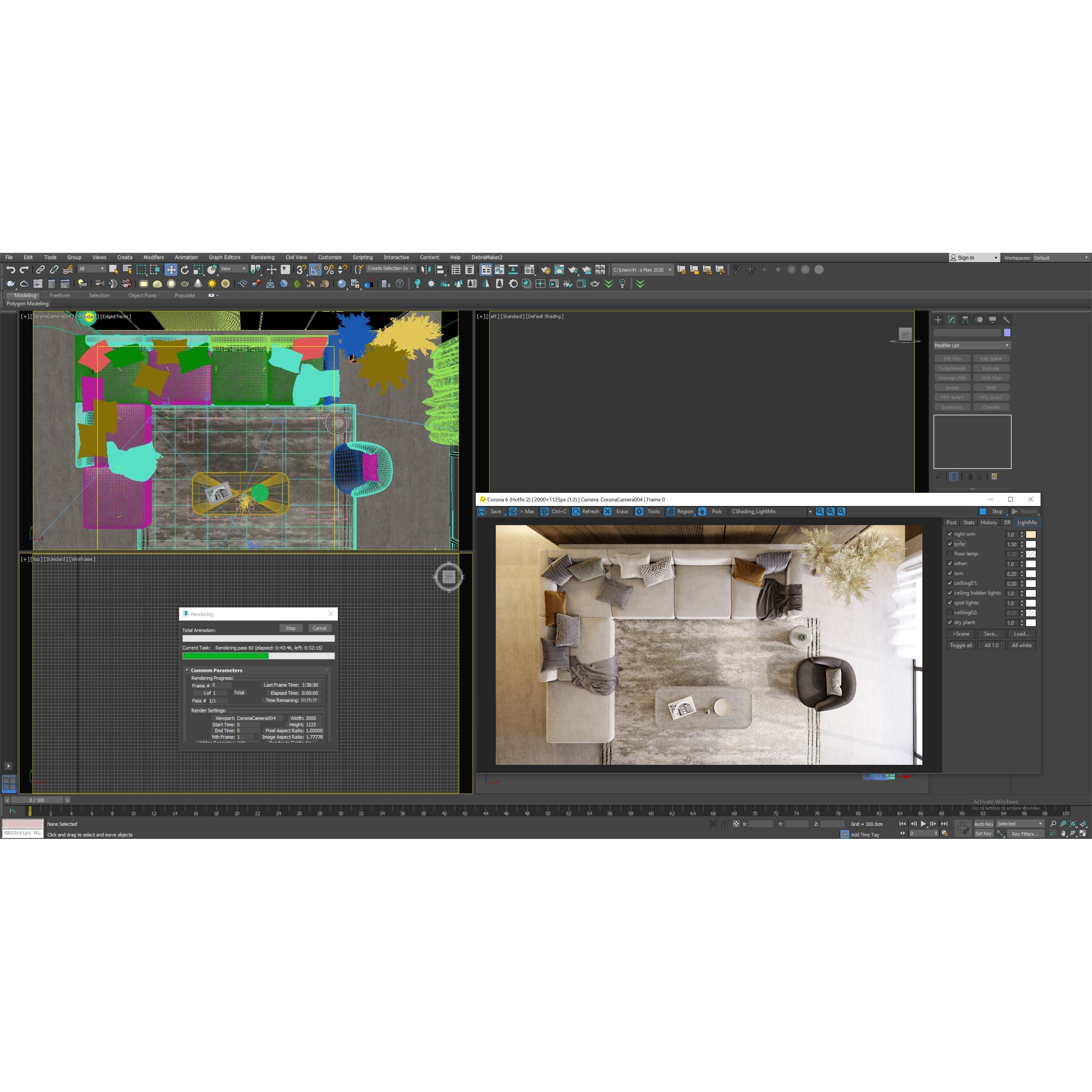Zoom in on Corona frame buffer
The width and height of the screenshot is (1092, 1092).
click(820, 512)
